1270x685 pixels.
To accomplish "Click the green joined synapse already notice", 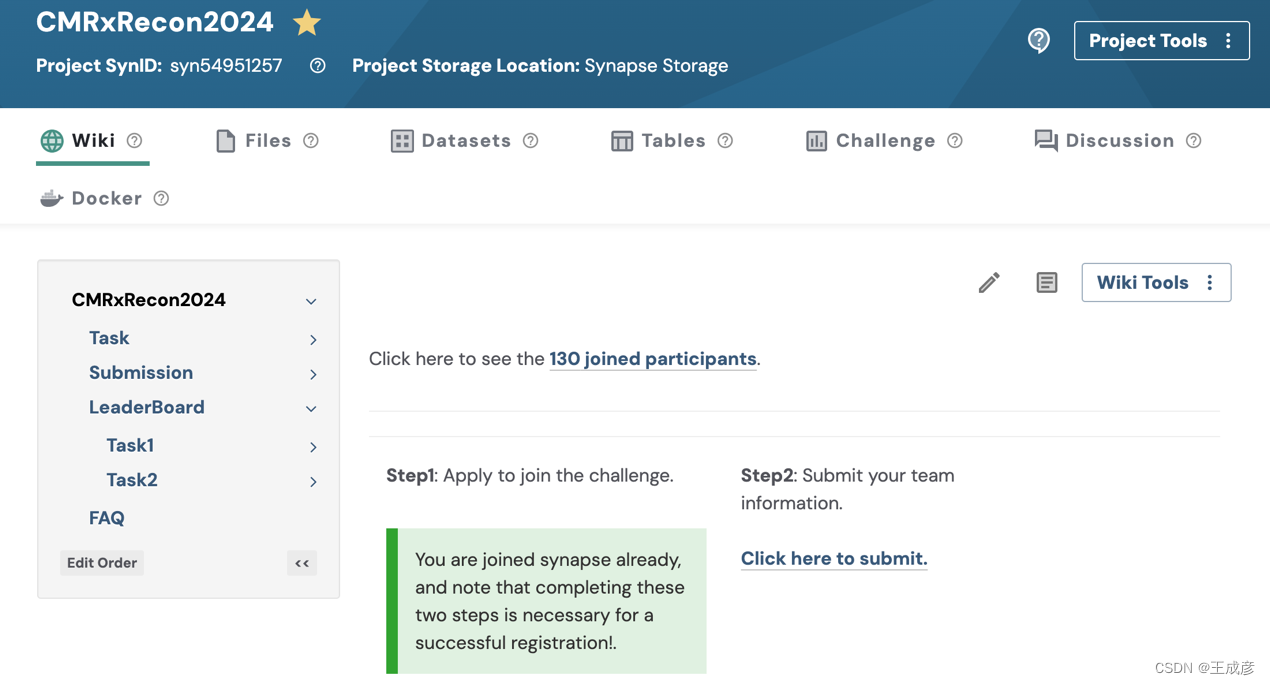I will (546, 601).
